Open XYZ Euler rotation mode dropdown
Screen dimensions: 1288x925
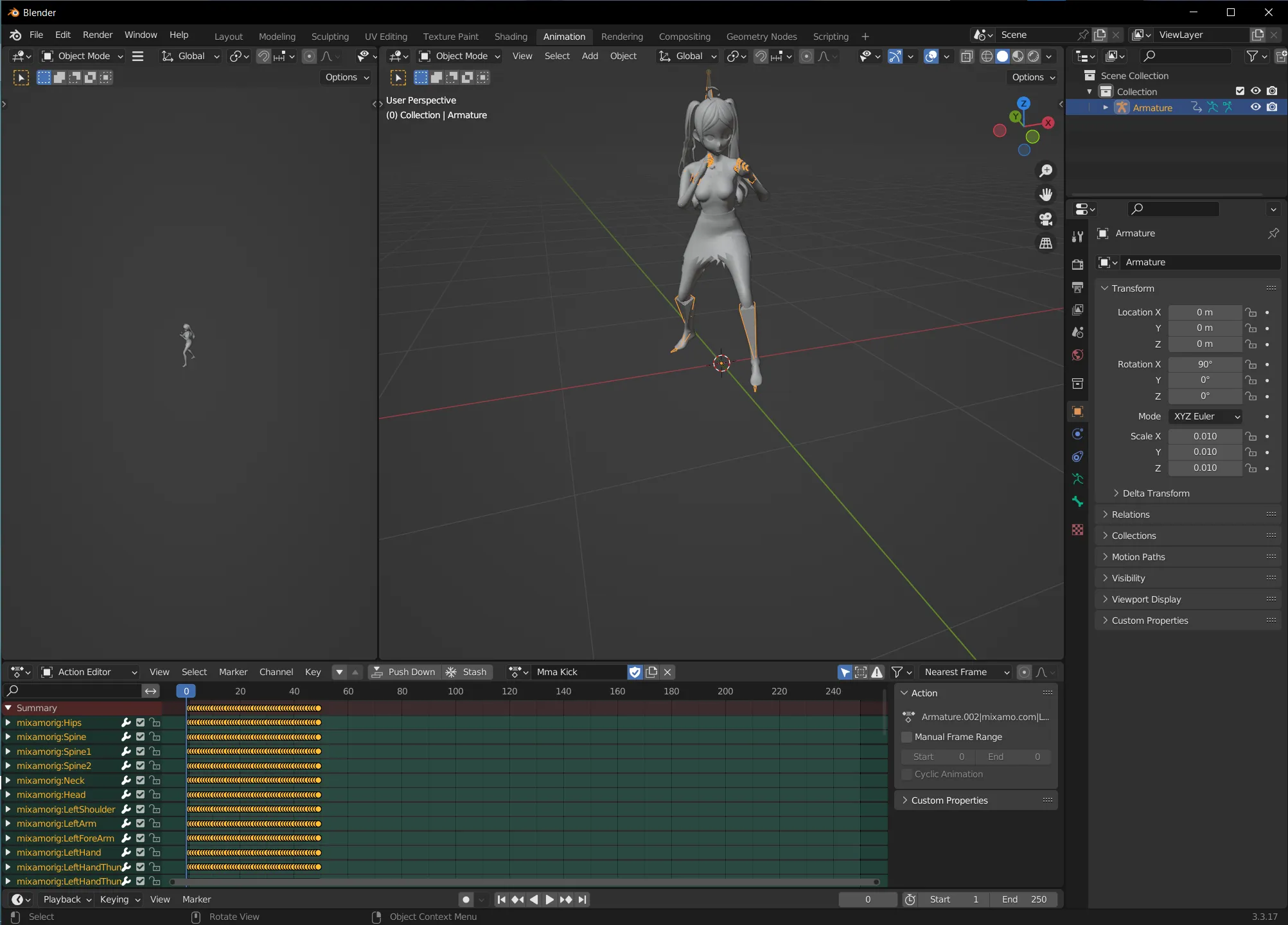tap(1204, 416)
